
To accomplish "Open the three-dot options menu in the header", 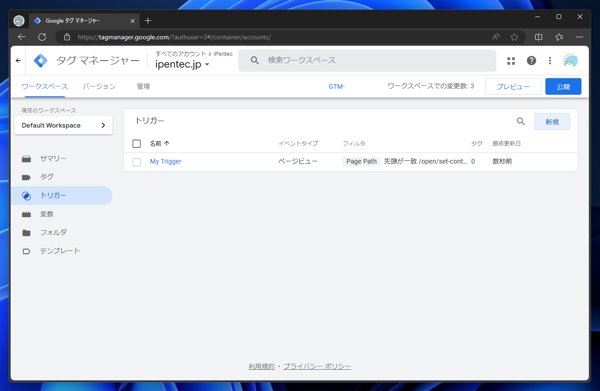I will pyautogui.click(x=550, y=60).
